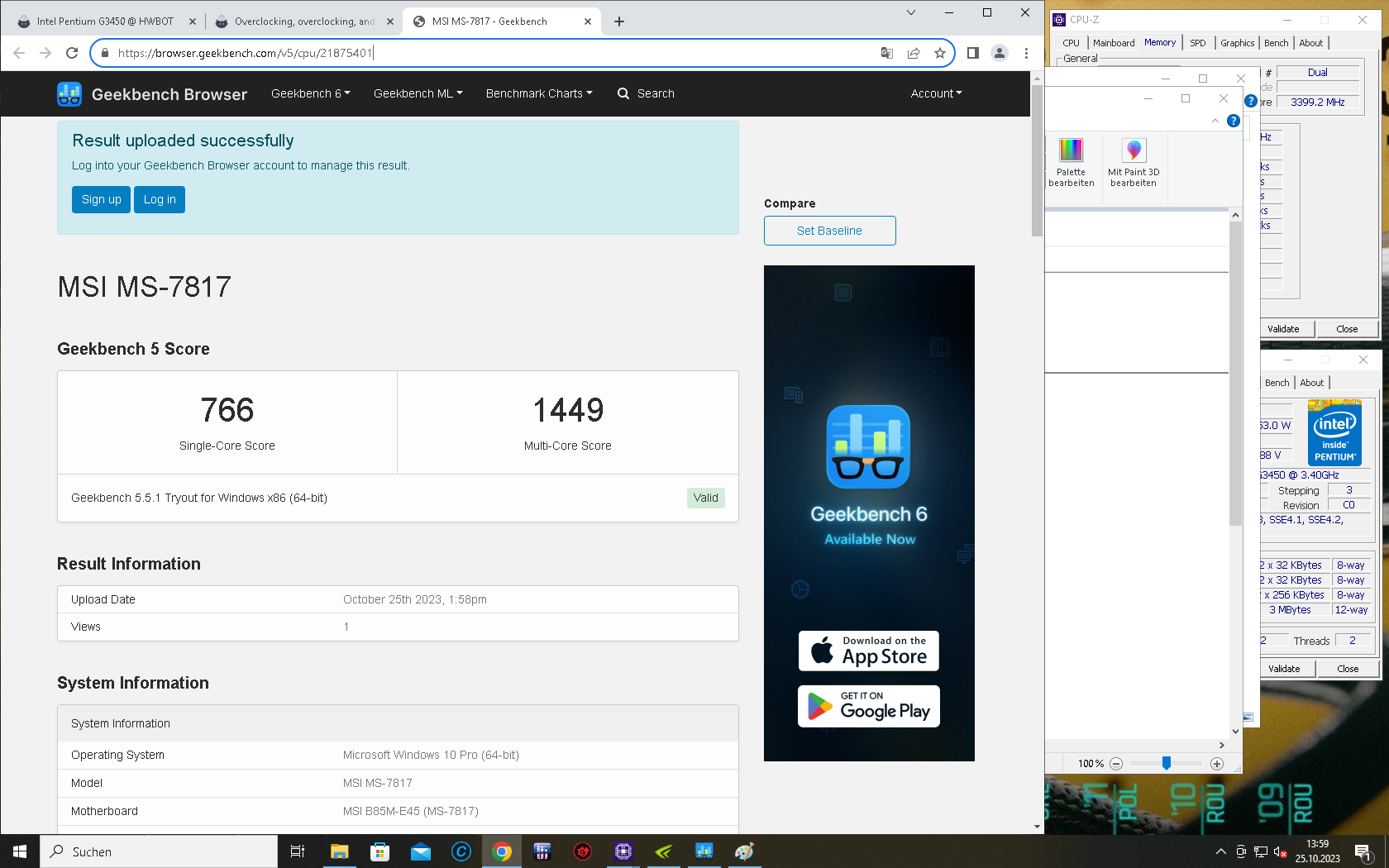The image size is (1389, 868).
Task: Click the NVIDIA icon in the taskbar
Action: click(664, 851)
